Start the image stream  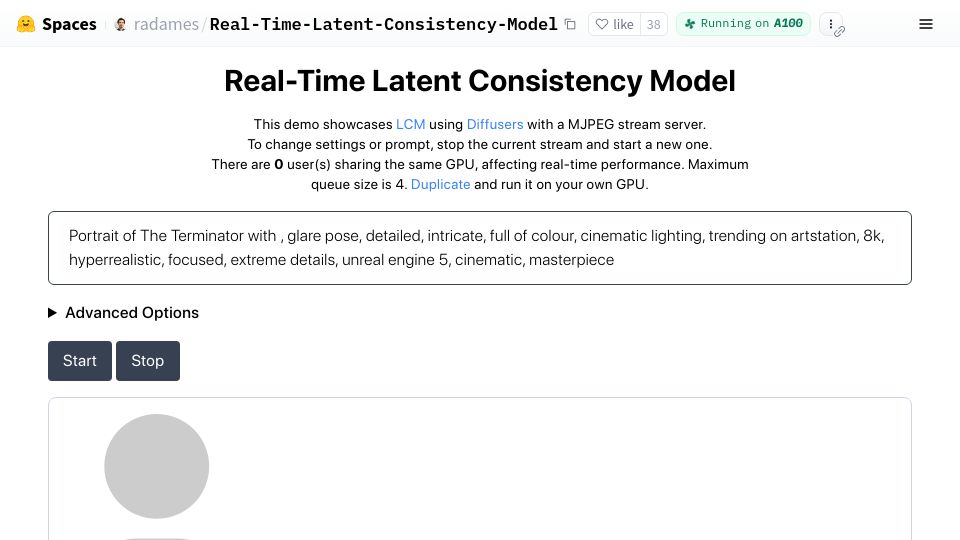[x=80, y=361]
